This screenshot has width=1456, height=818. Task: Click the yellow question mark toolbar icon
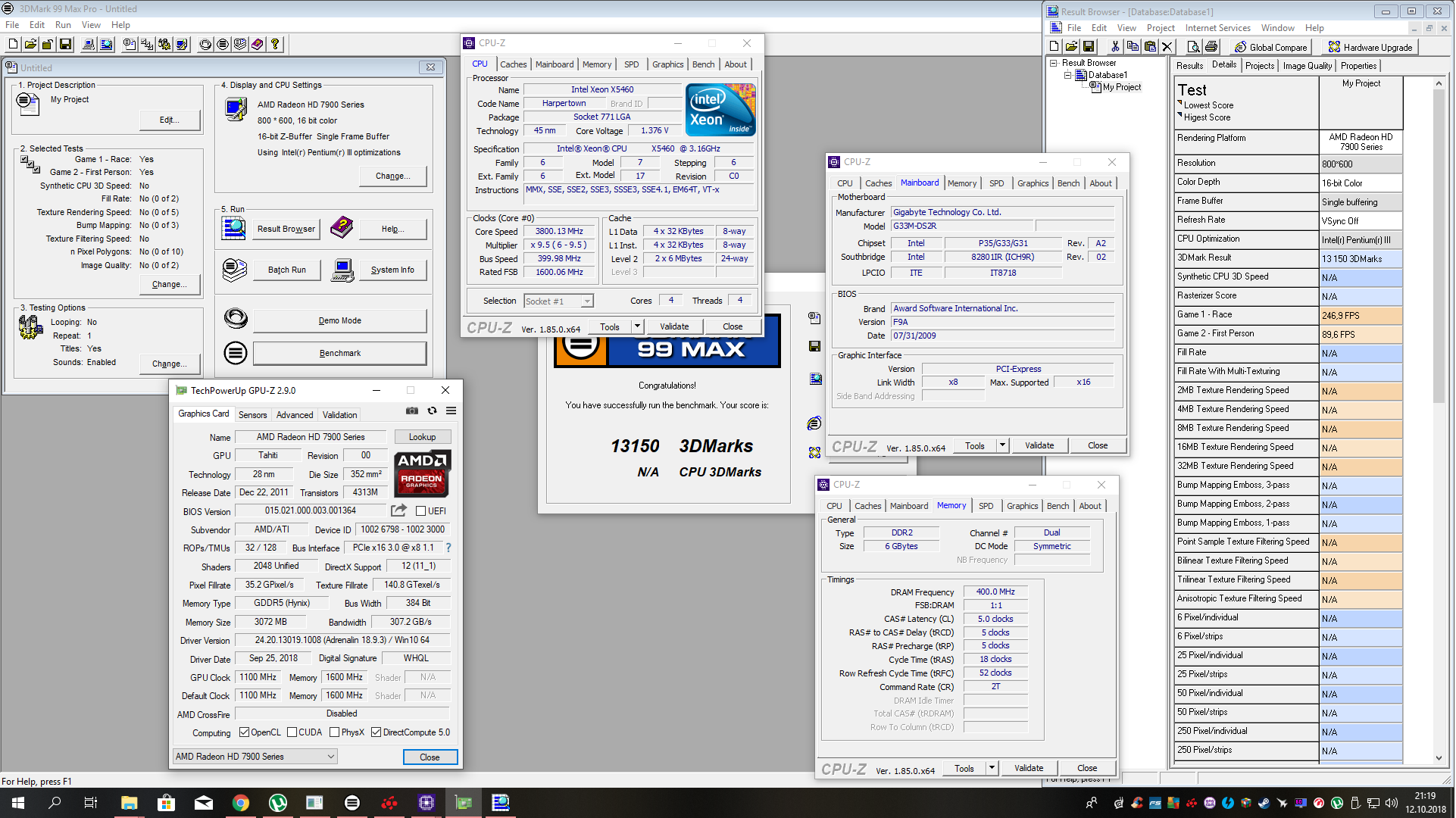pyautogui.click(x=275, y=45)
